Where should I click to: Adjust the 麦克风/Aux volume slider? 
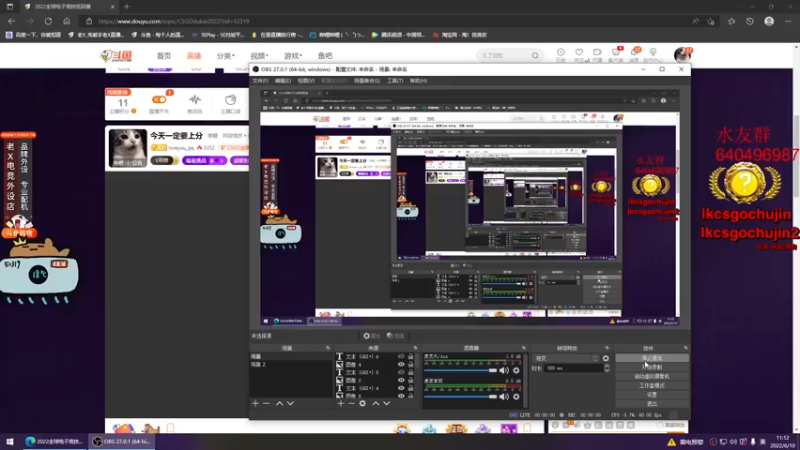pos(460,370)
